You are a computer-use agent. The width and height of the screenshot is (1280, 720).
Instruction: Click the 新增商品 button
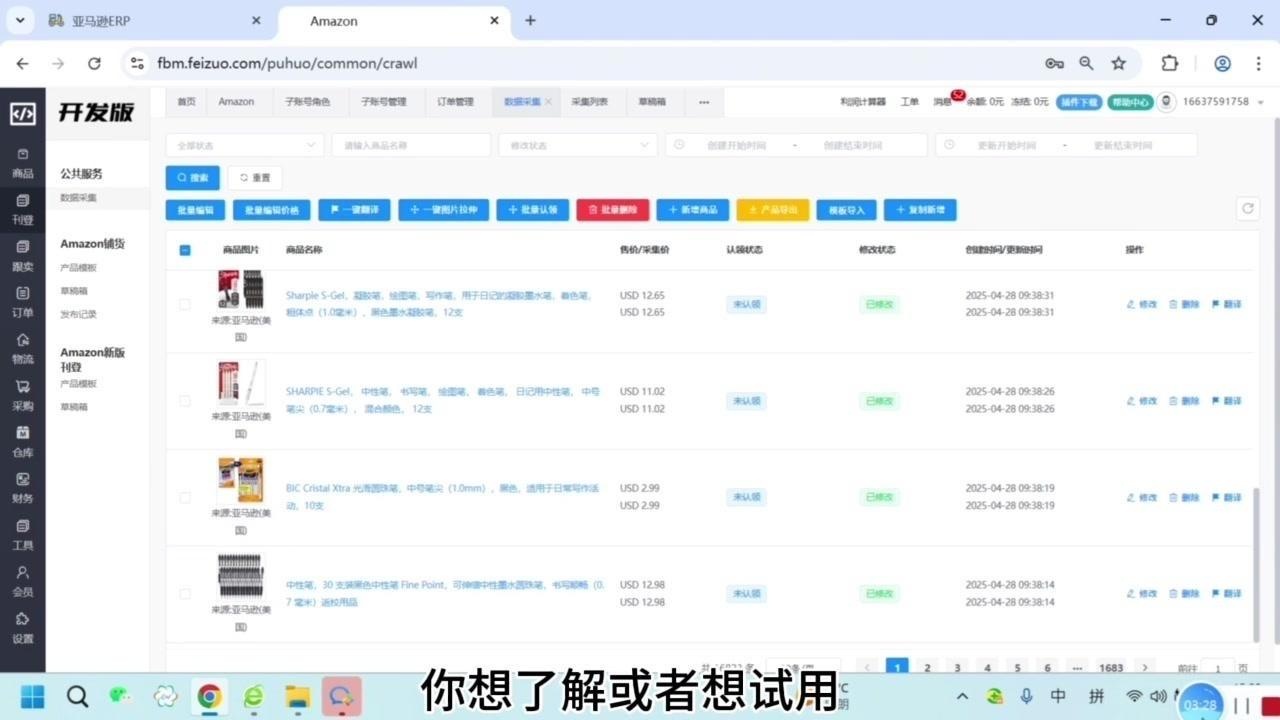(693, 210)
